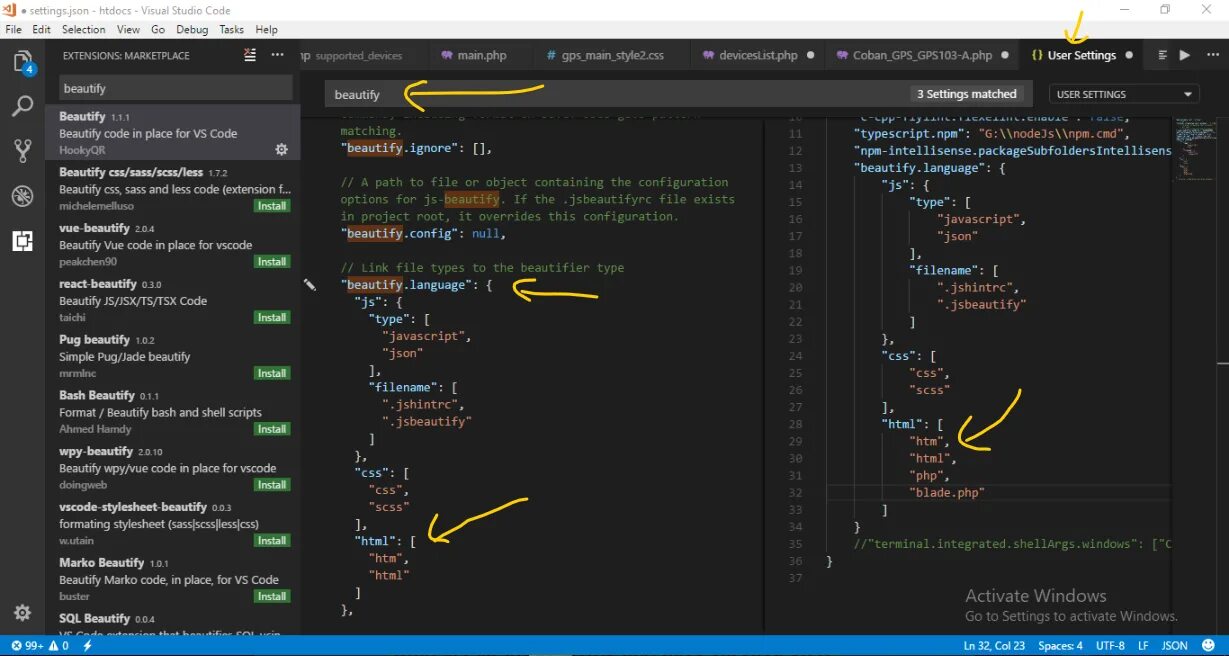Install Pug beautify extension
1229x656 pixels.
272,374
